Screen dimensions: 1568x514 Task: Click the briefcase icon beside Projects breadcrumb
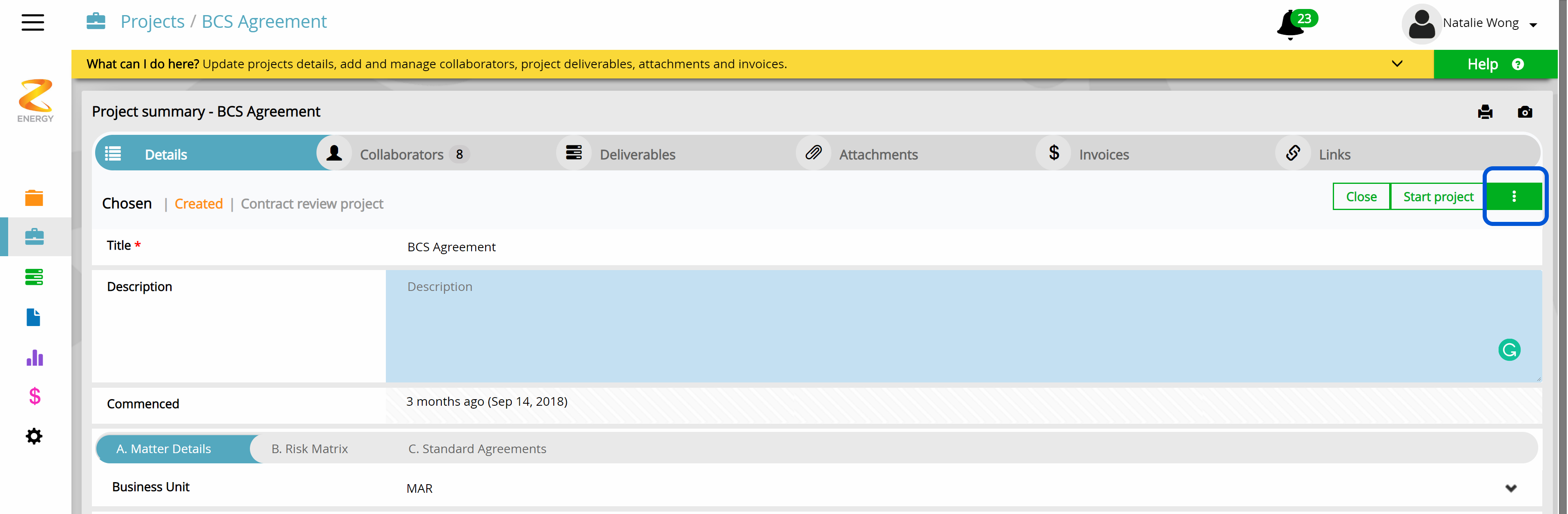pos(96,21)
